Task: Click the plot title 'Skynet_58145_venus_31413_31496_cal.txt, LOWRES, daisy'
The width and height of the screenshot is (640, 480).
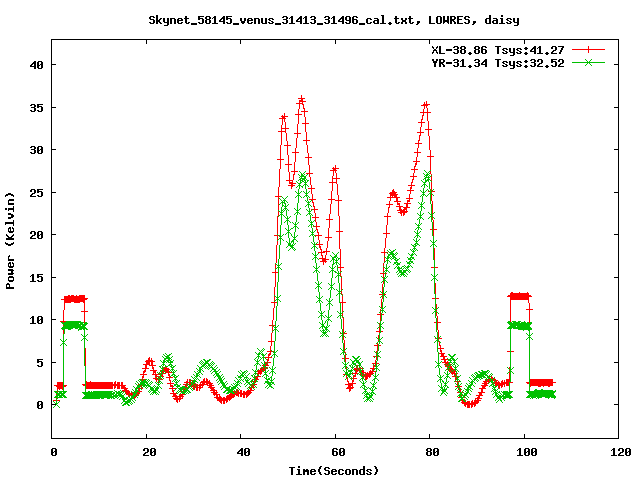Action: coord(334,20)
